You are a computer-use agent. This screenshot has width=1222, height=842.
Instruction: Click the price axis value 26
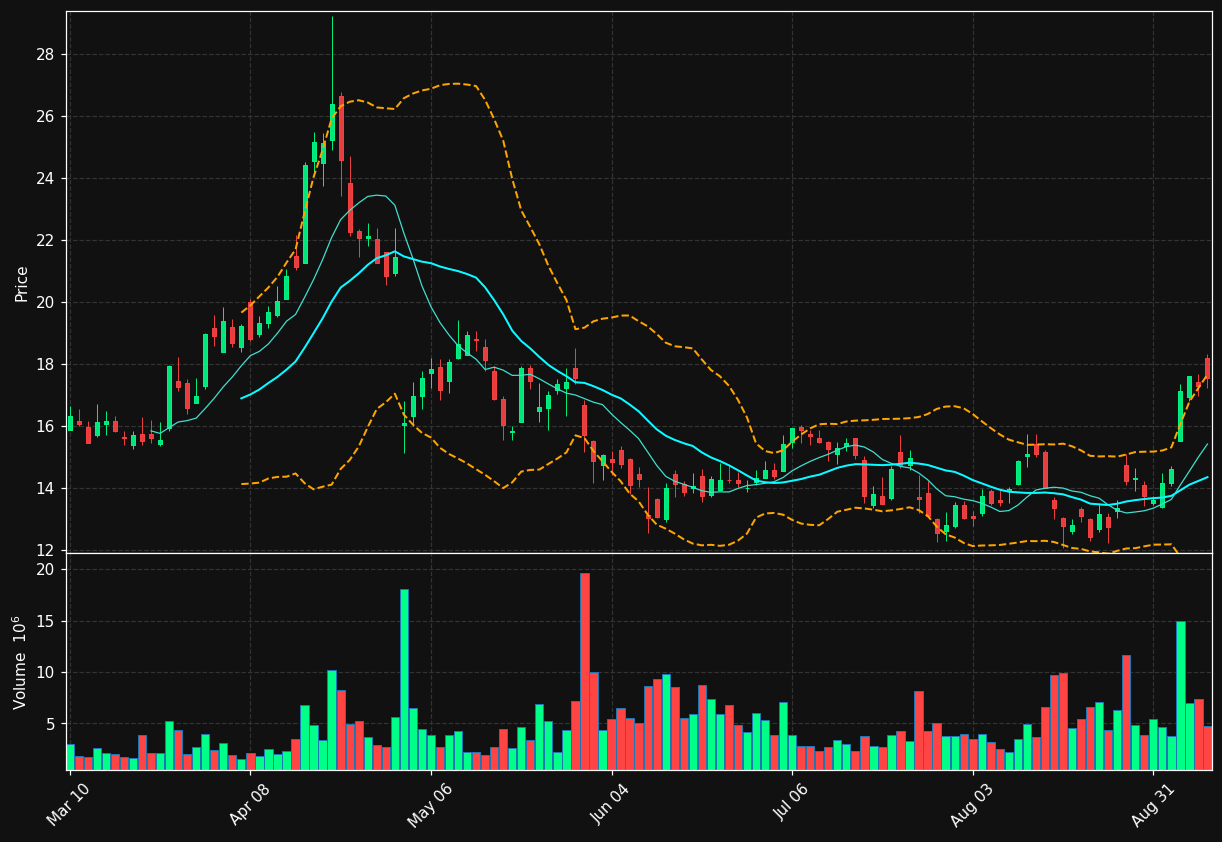(x=47, y=117)
